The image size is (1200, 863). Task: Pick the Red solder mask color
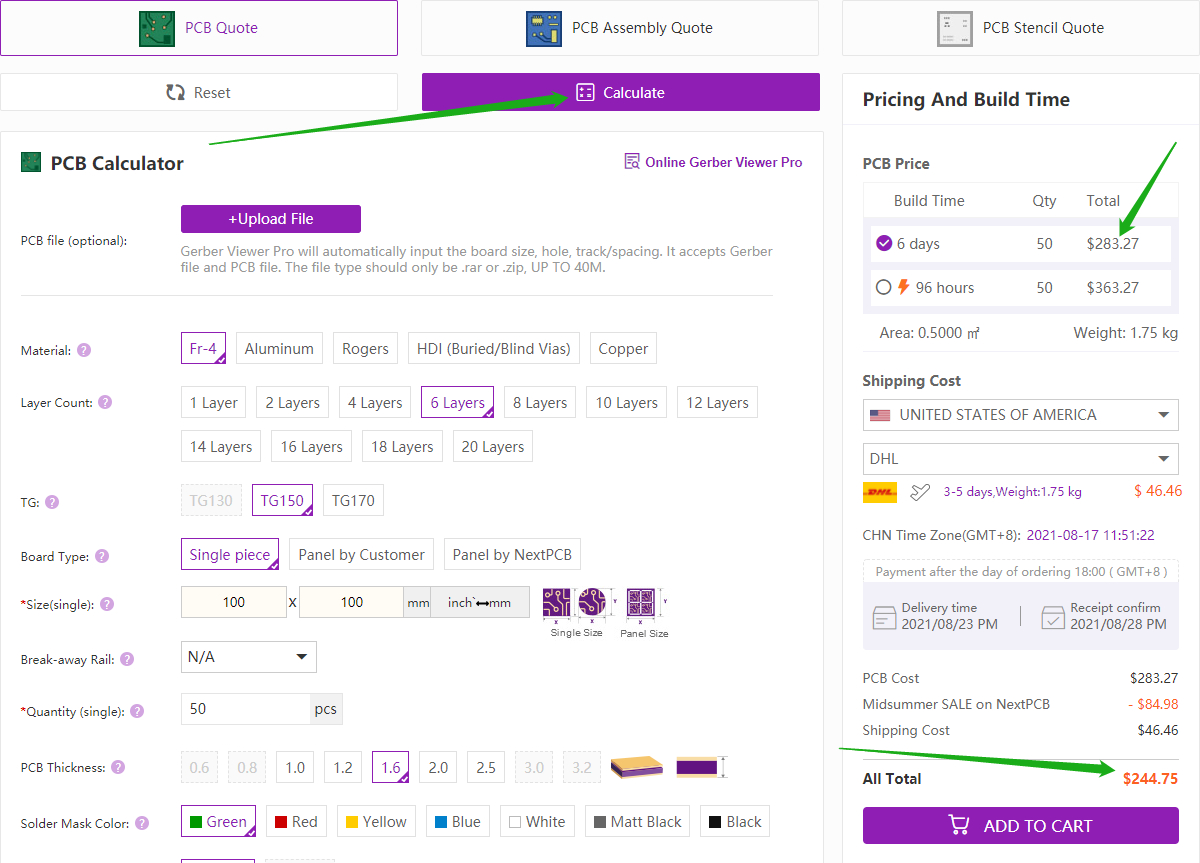(x=294, y=822)
